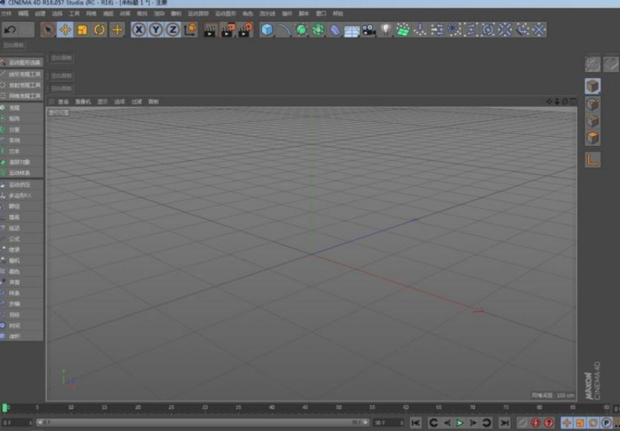Choose 公式 (Formula) effector in list
This screenshot has height=431, width=620.
[x=21, y=238]
